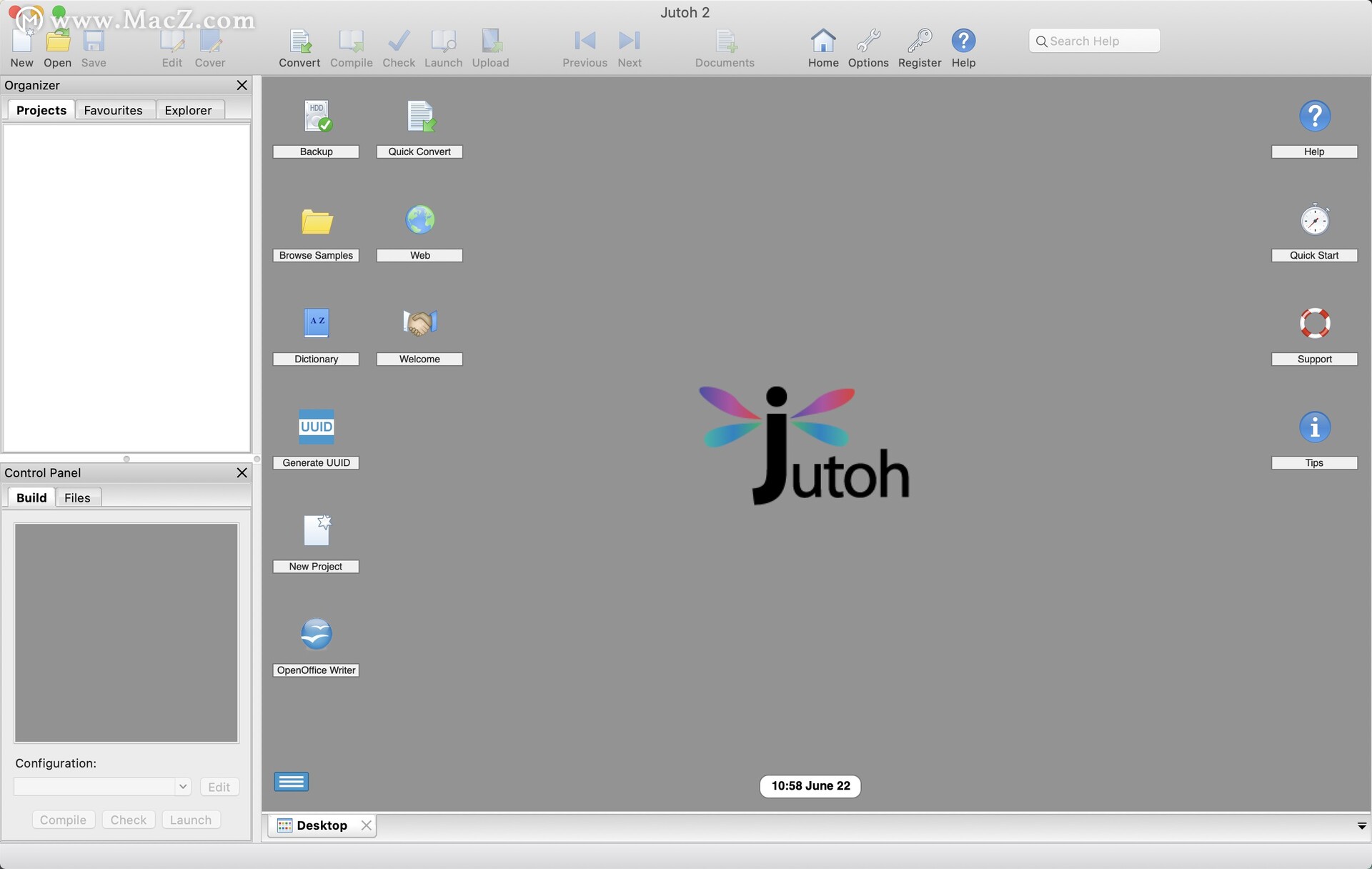Screen dimensions: 1372x869
Task: Switch to the Explorer tab
Action: pos(188,110)
